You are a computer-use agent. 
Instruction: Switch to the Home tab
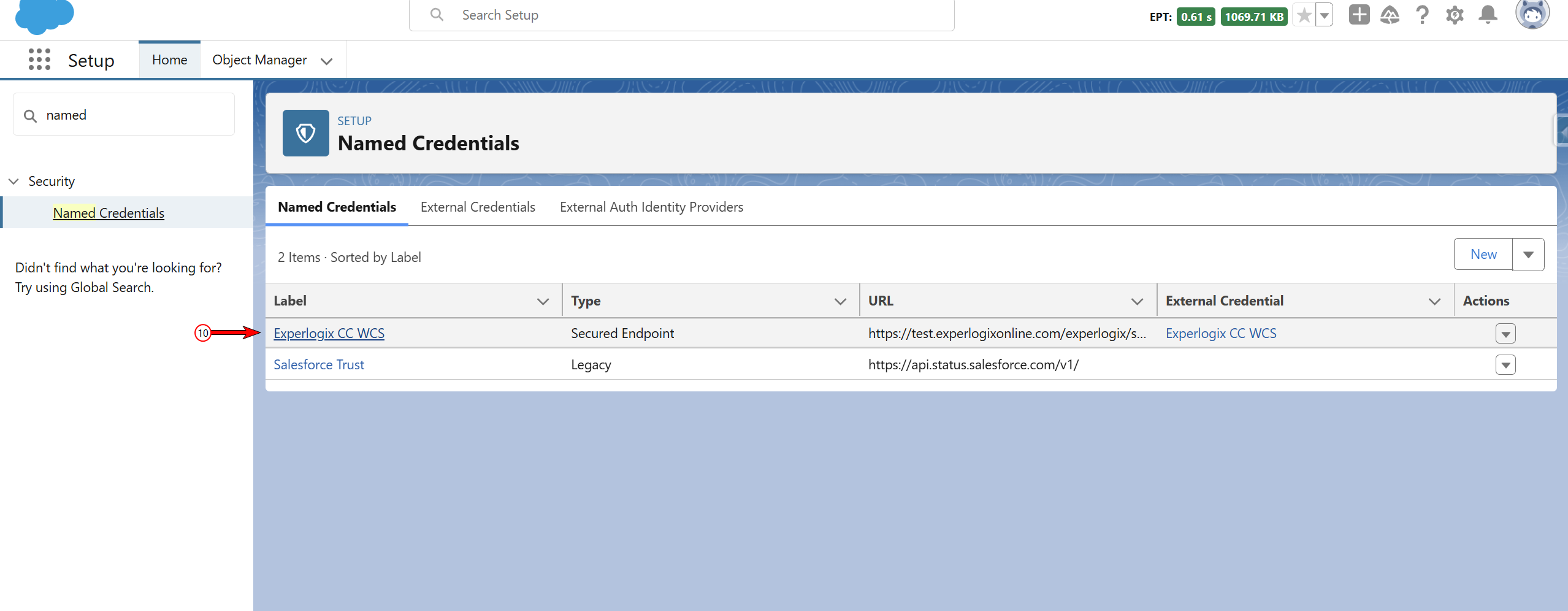click(170, 60)
